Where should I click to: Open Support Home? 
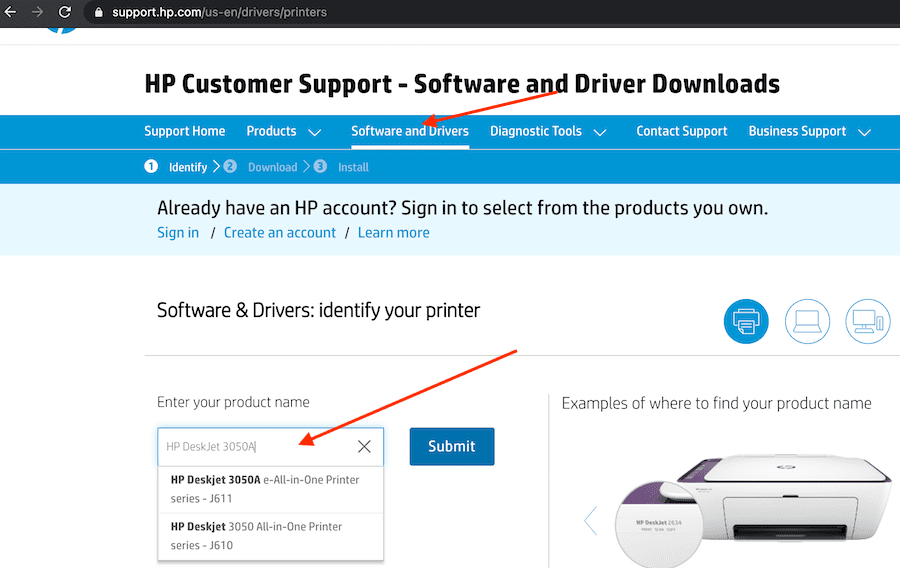(184, 131)
